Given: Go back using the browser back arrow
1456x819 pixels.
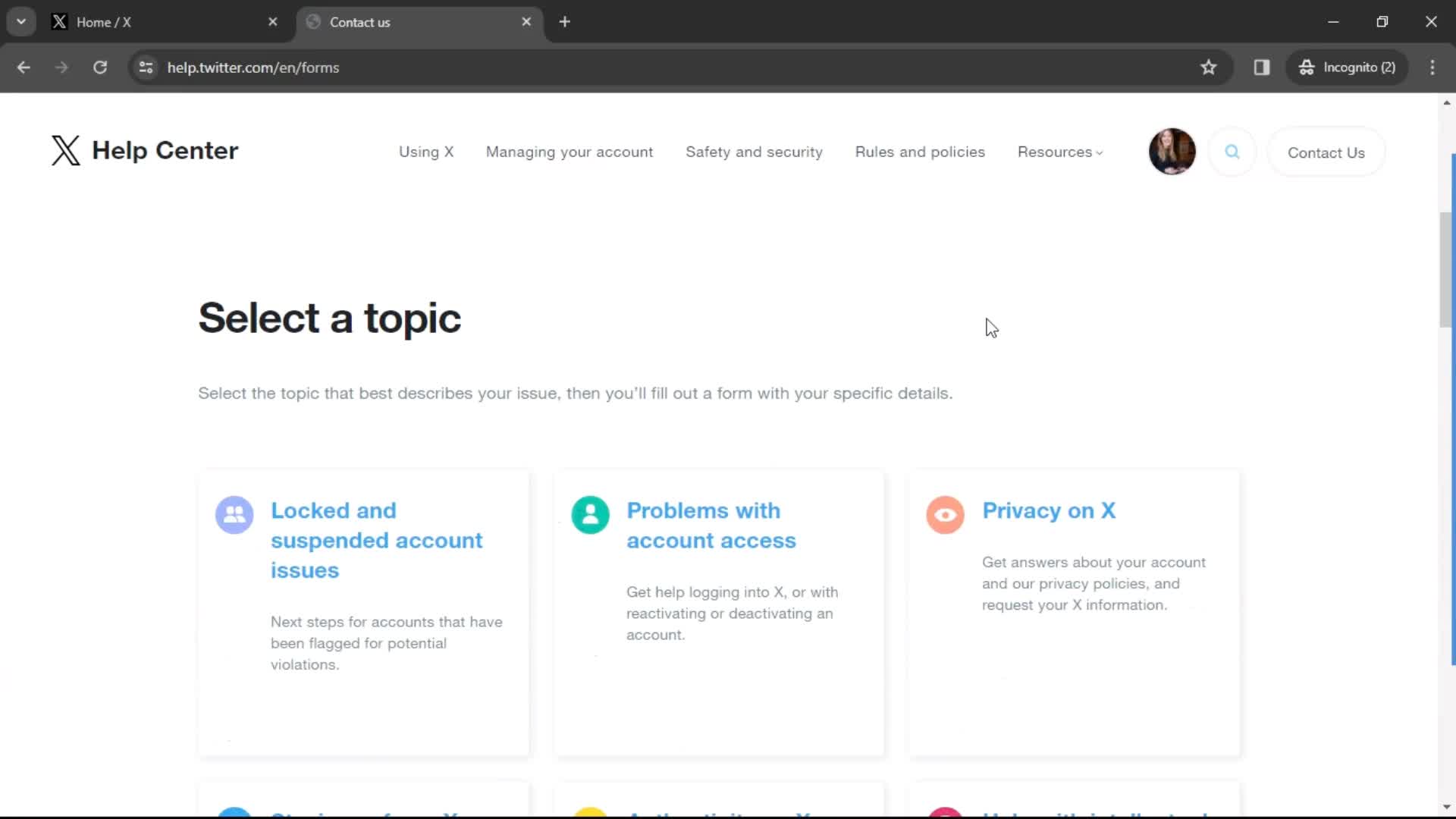Looking at the screenshot, I should pyautogui.click(x=24, y=67).
